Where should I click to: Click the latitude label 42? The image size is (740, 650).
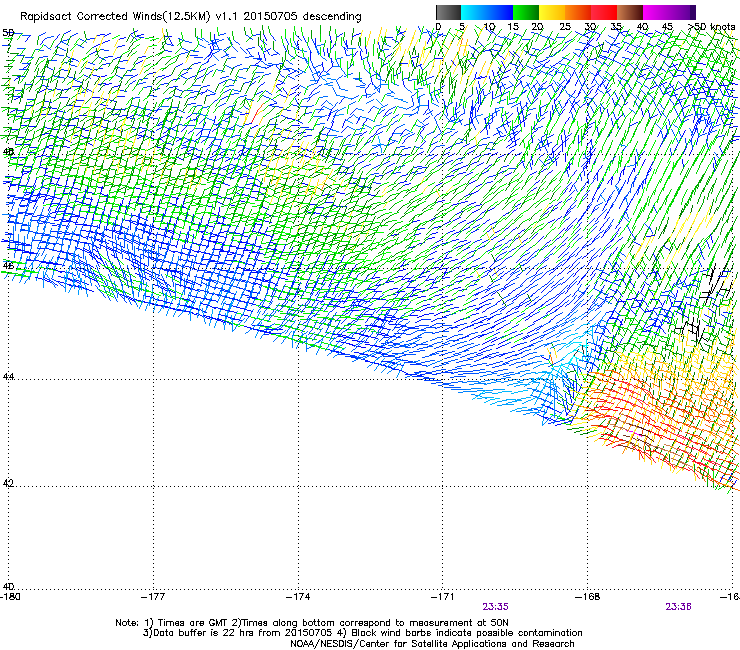(8, 484)
